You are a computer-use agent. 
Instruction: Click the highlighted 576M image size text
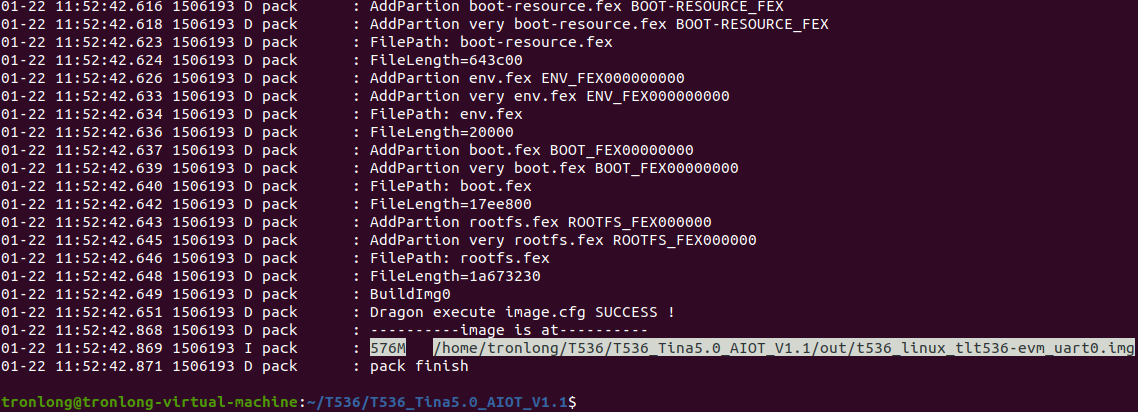(388, 348)
